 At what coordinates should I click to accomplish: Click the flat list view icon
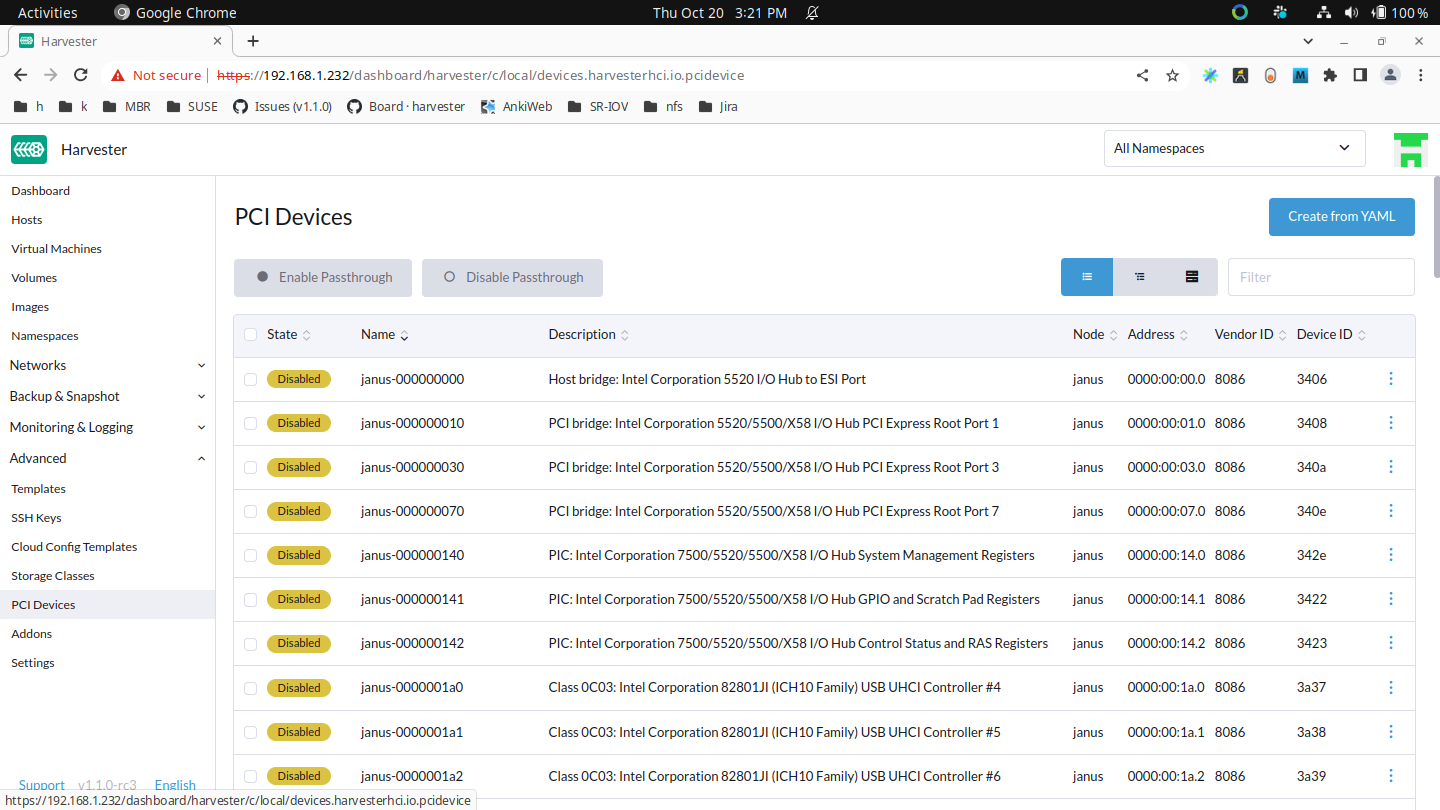(x=1087, y=277)
